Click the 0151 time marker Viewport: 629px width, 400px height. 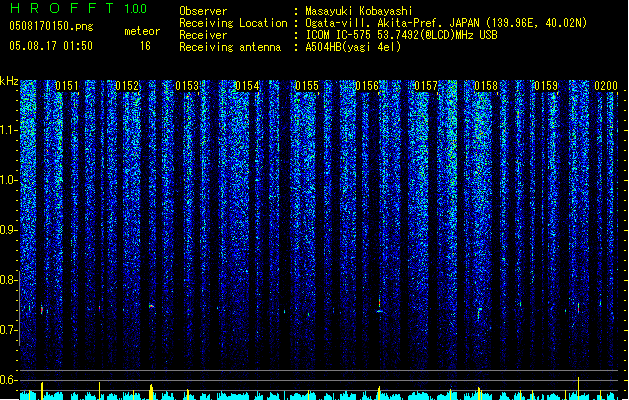[67, 86]
